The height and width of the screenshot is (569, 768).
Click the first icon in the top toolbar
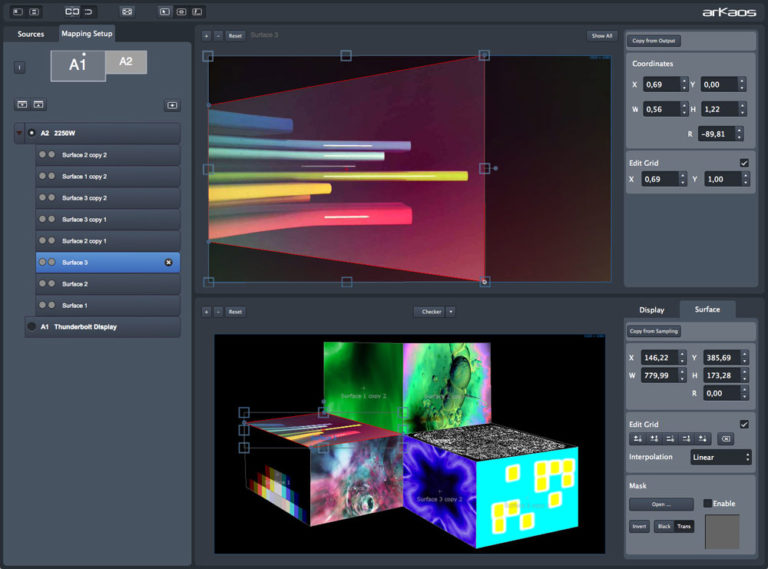(17, 11)
